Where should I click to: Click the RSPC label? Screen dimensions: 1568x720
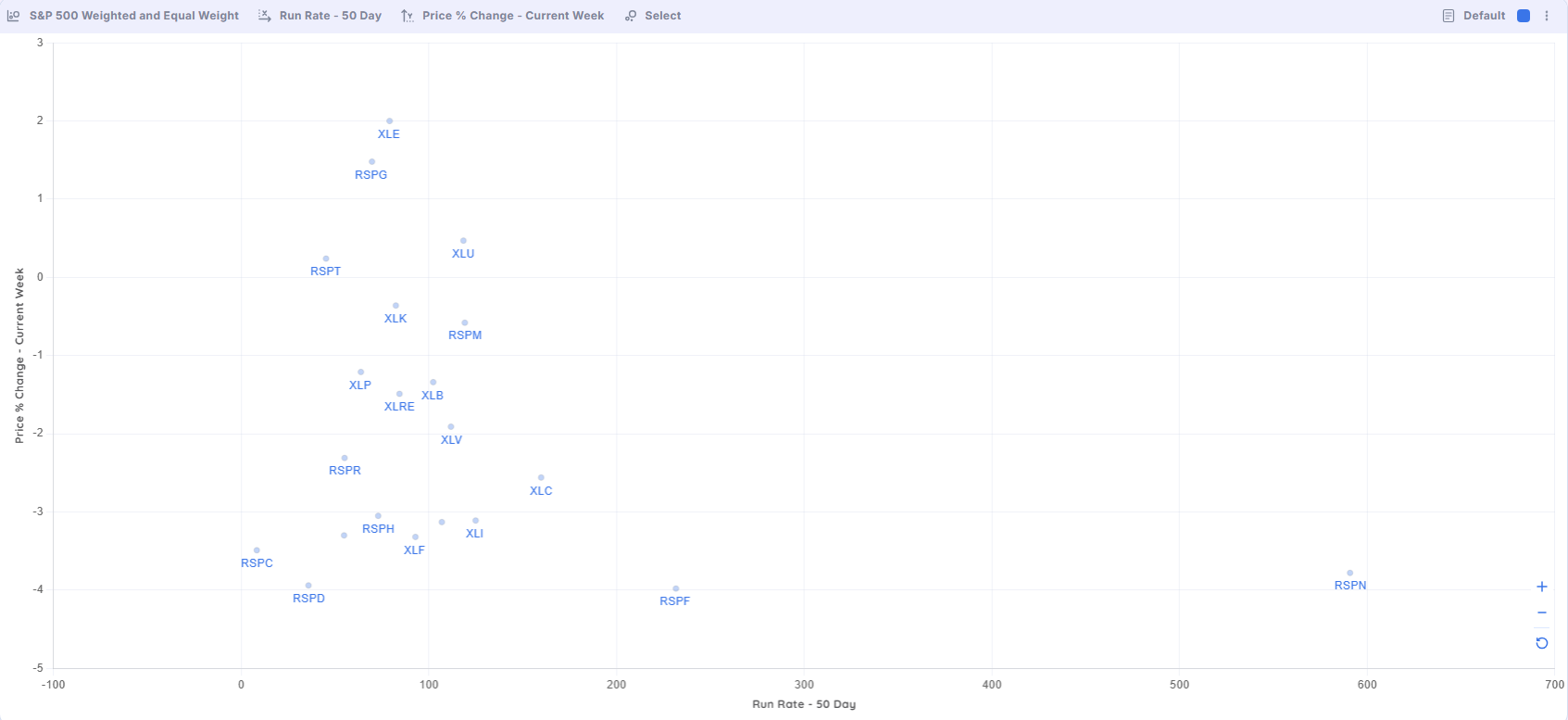(x=257, y=563)
